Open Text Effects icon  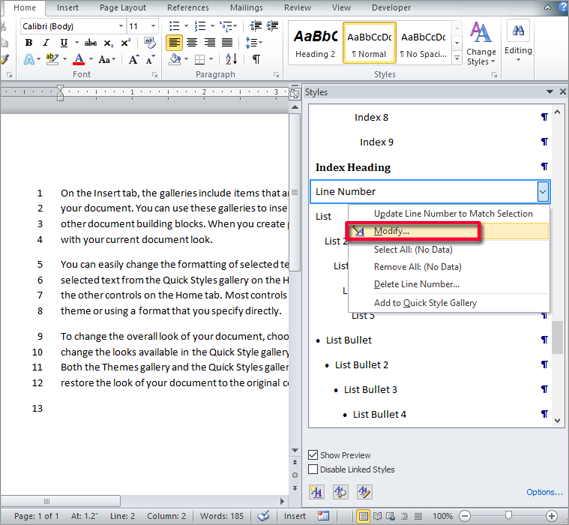[29, 59]
